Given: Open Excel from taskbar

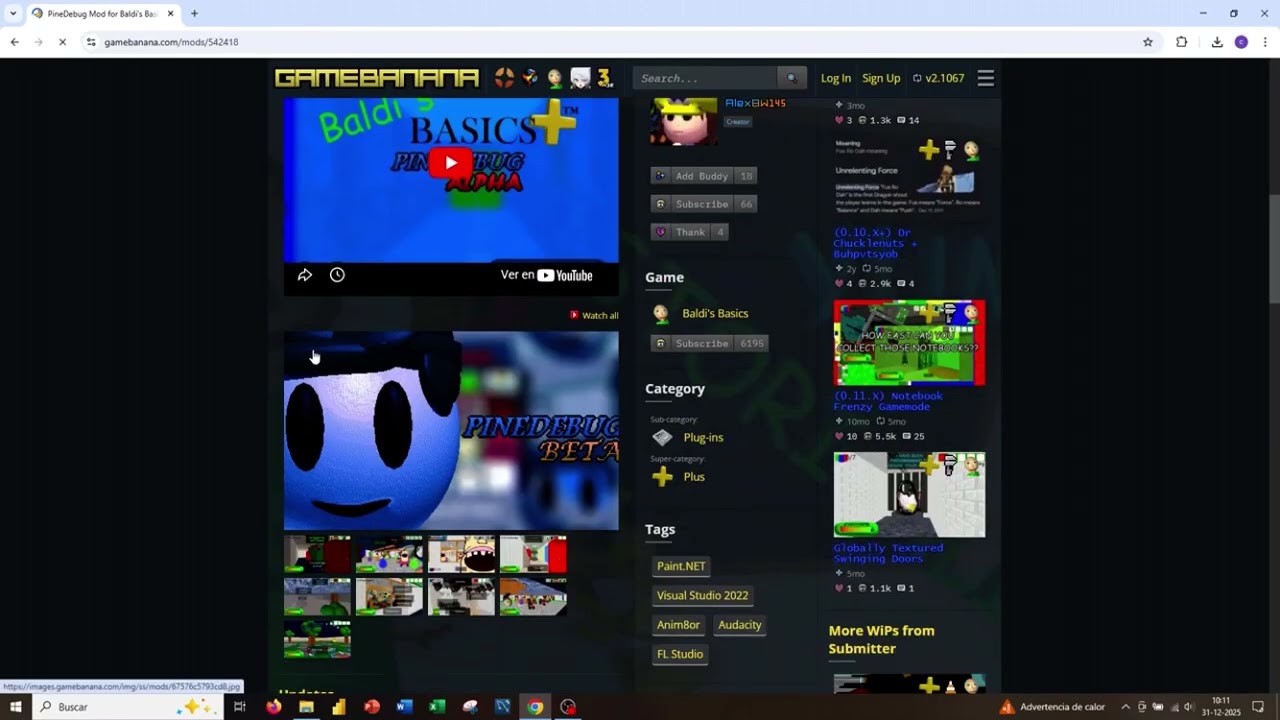Looking at the screenshot, I should pyautogui.click(x=437, y=707).
